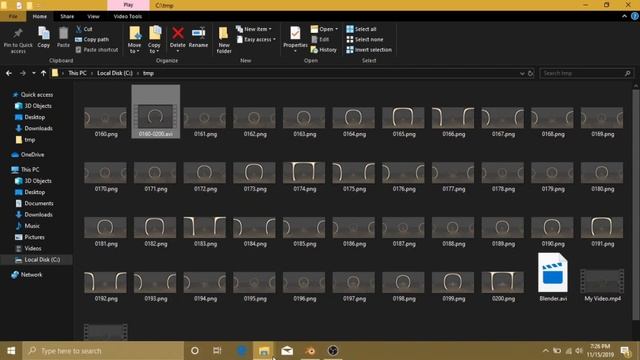Open file History
The width and height of the screenshot is (640, 360).
[x=324, y=49]
